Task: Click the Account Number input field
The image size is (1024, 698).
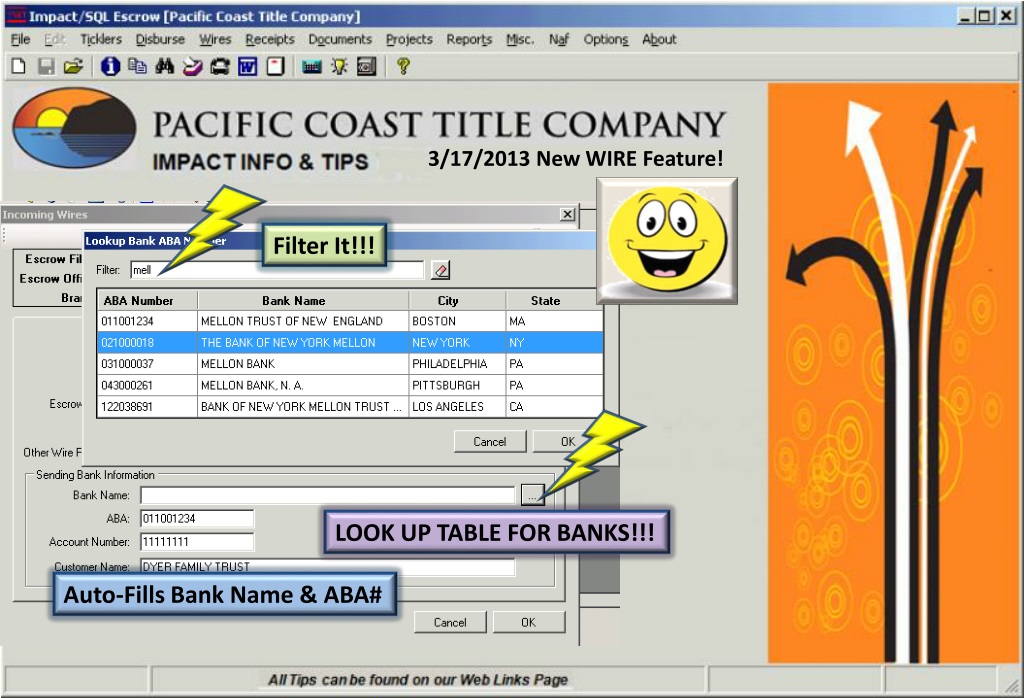Action: pyautogui.click(x=197, y=541)
